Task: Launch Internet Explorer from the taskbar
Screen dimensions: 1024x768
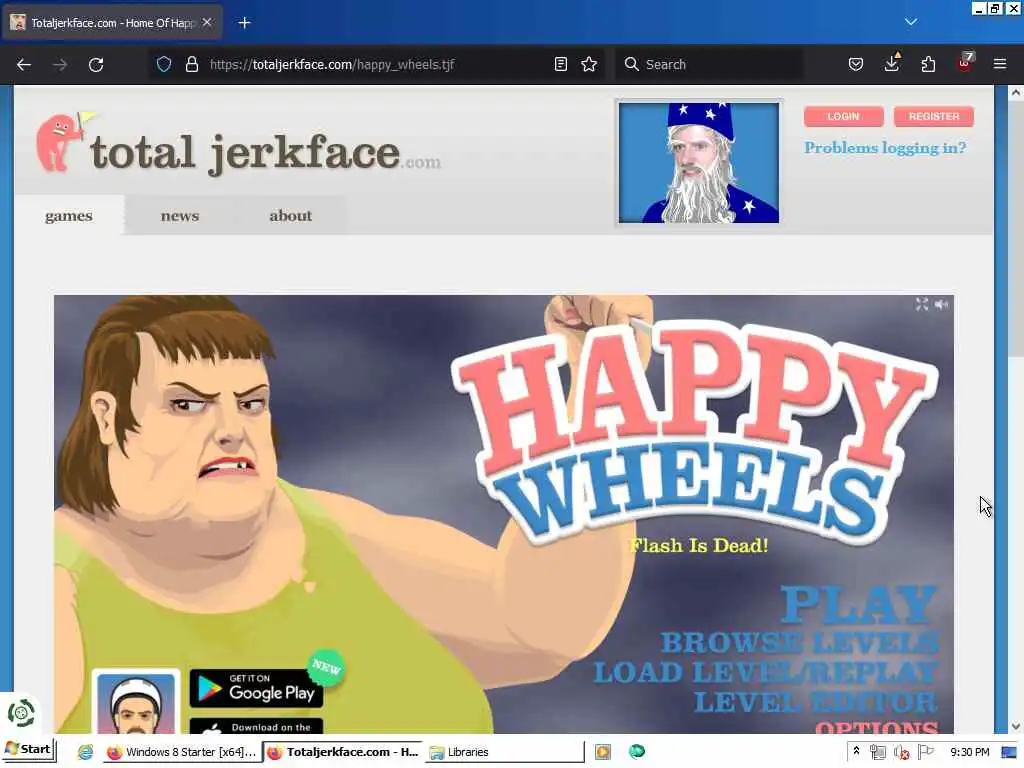Action: tap(85, 752)
